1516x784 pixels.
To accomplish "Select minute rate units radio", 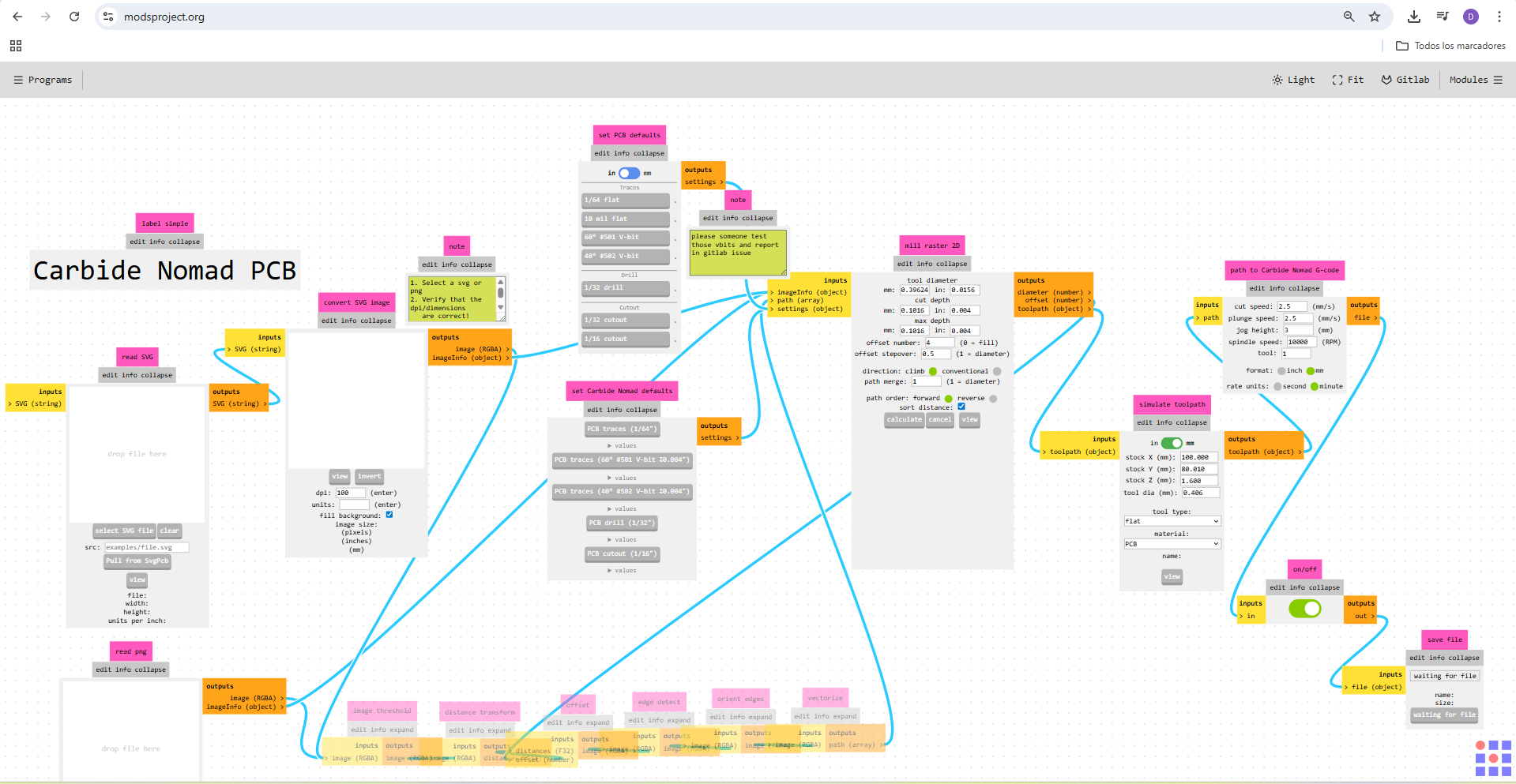I will click(x=1315, y=387).
